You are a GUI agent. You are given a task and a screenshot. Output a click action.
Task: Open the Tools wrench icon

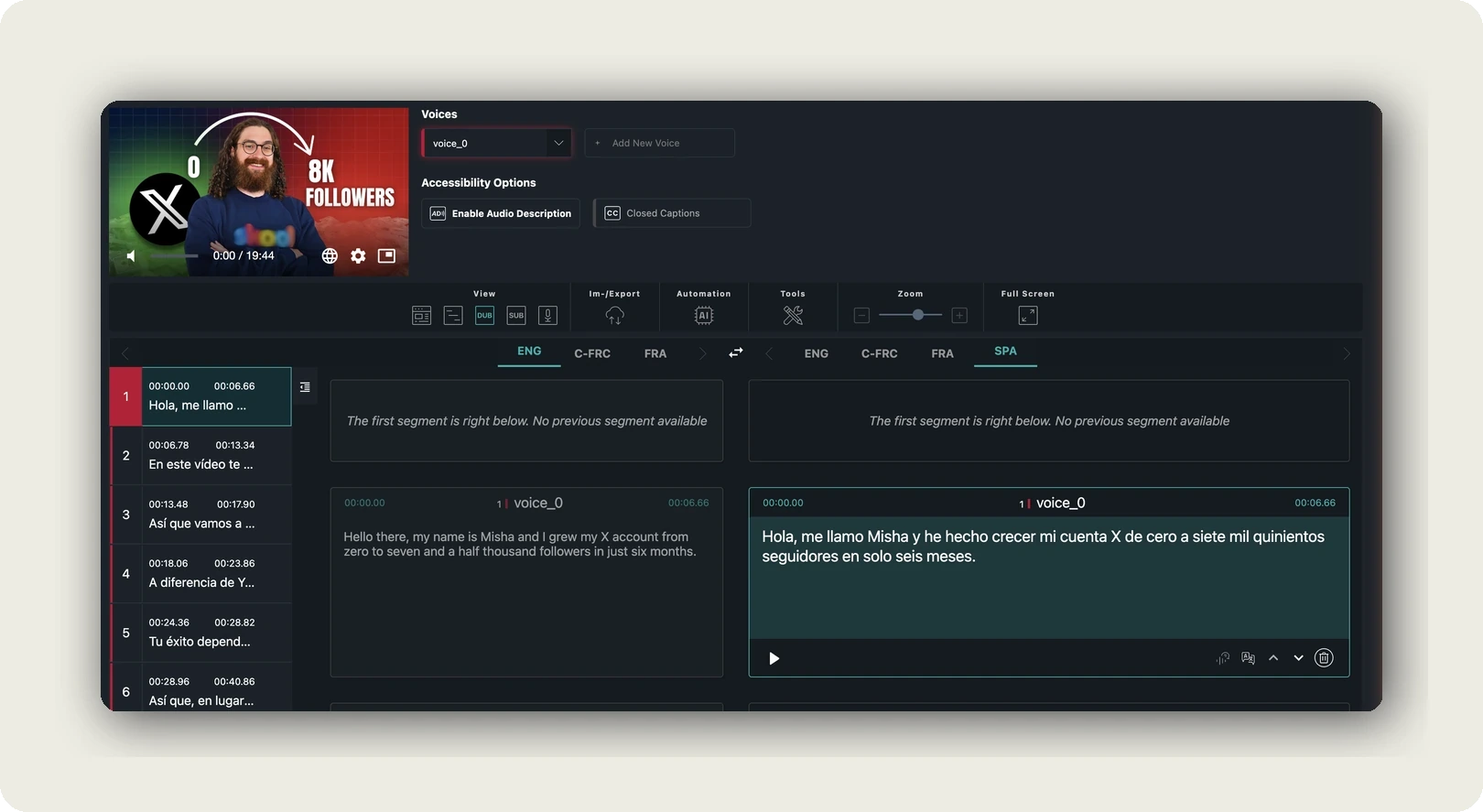793,315
